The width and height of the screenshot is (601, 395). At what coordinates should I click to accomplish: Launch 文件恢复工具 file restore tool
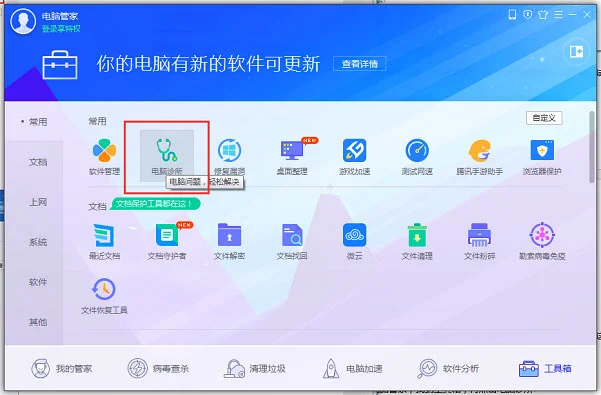104,296
